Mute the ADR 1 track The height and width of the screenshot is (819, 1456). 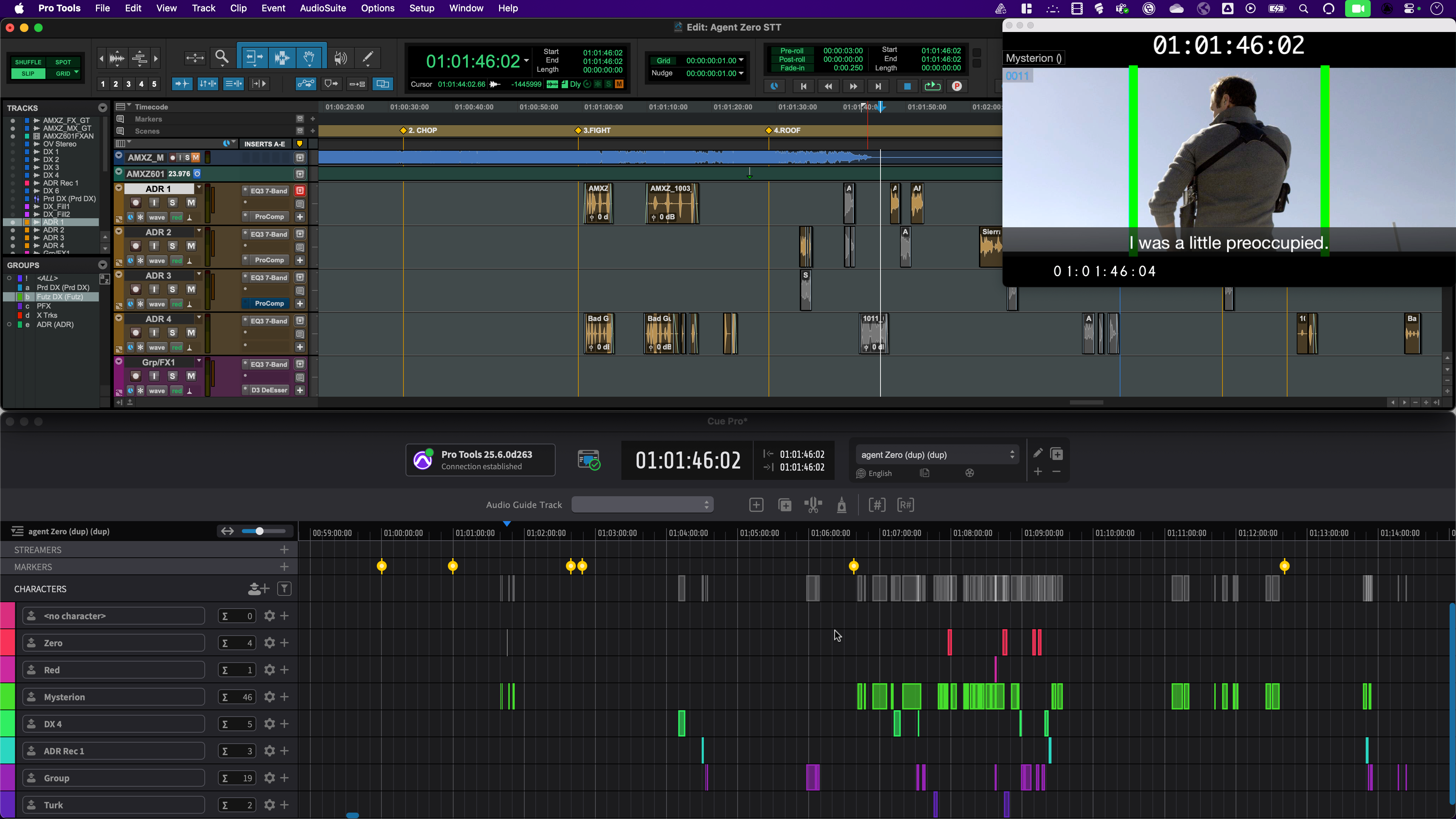click(x=191, y=202)
